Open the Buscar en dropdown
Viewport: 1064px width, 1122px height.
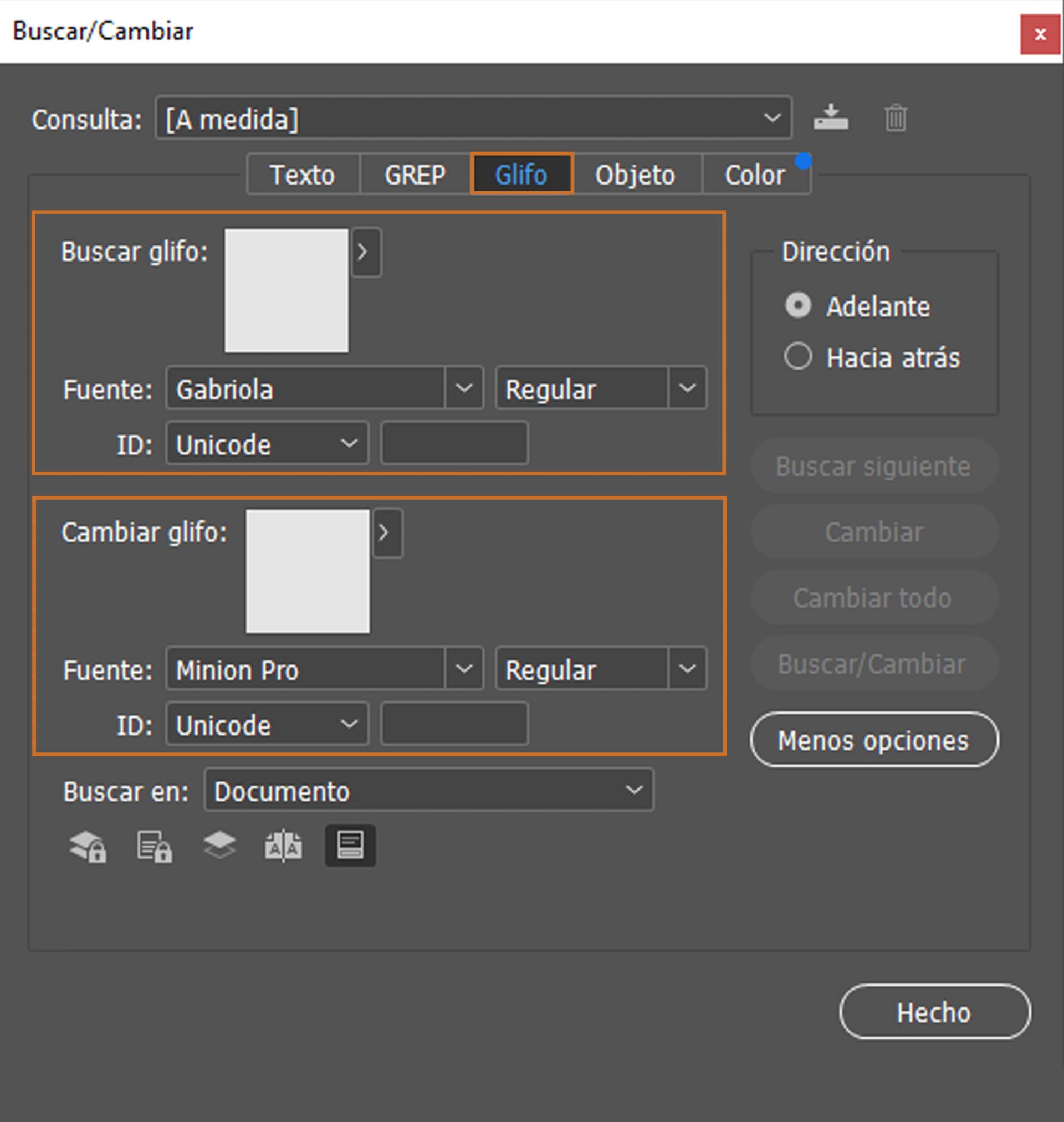pyautogui.click(x=633, y=790)
